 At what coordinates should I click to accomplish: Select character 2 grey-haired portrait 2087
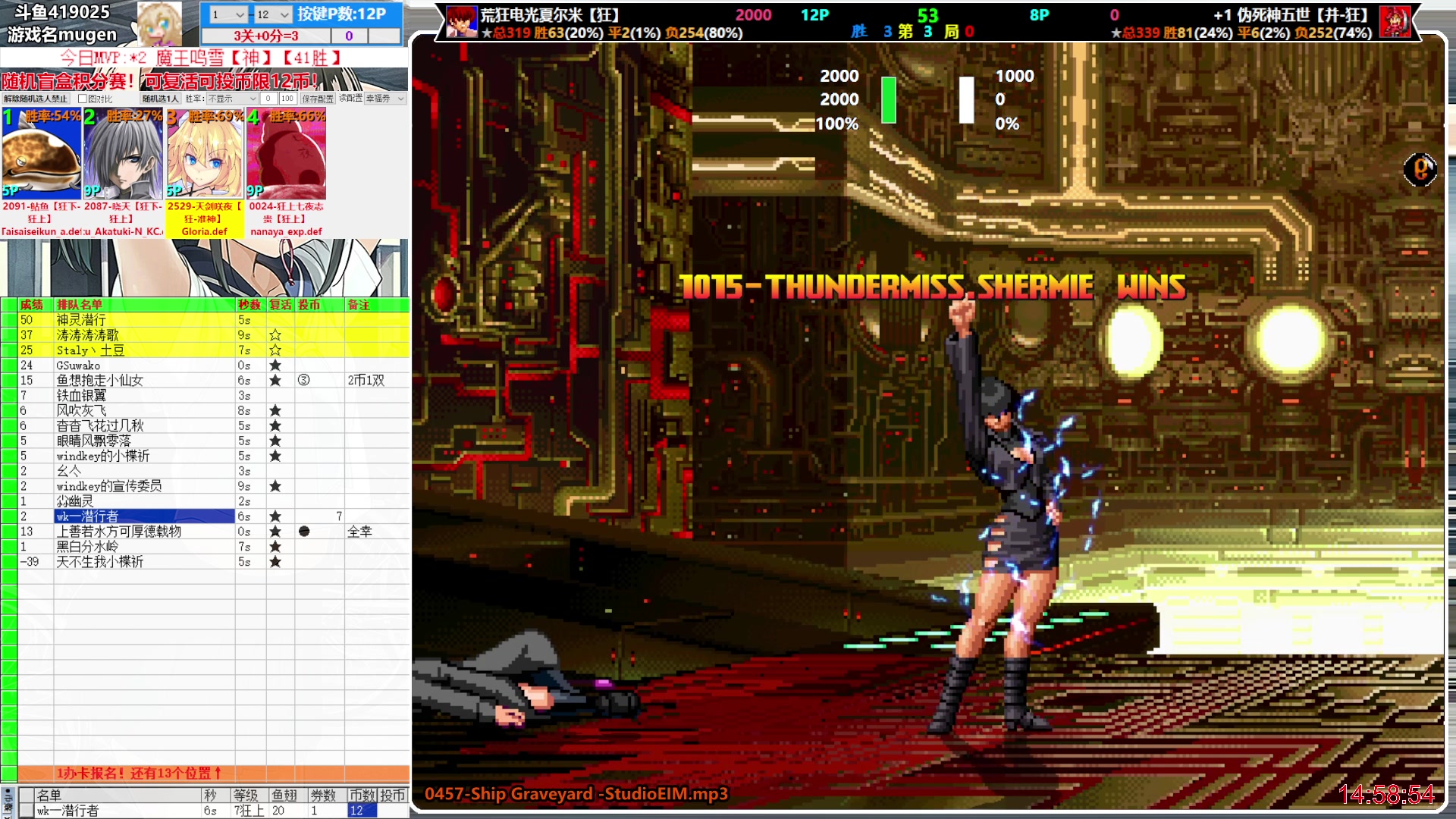(x=123, y=154)
